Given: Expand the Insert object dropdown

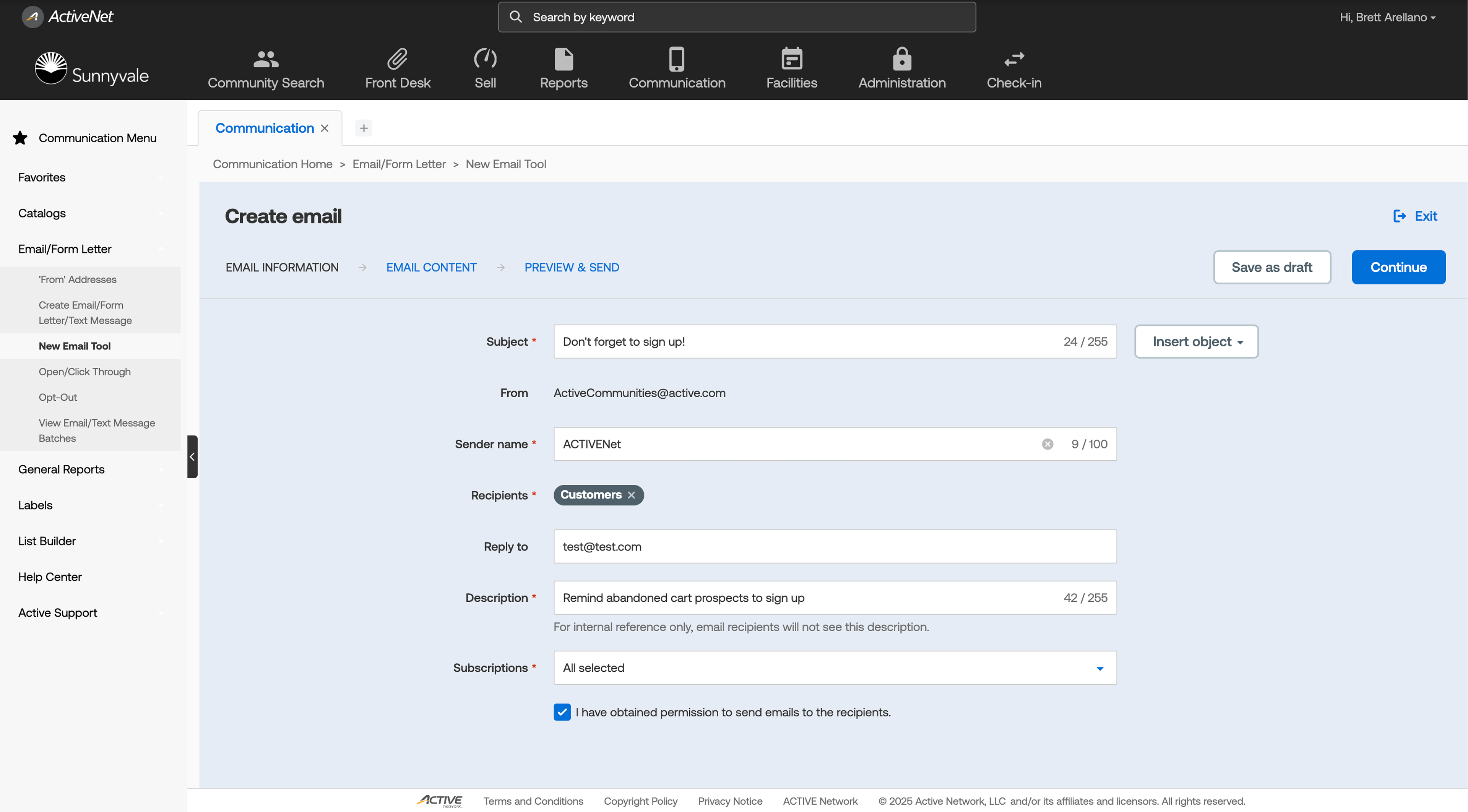Looking at the screenshot, I should 1196,341.
